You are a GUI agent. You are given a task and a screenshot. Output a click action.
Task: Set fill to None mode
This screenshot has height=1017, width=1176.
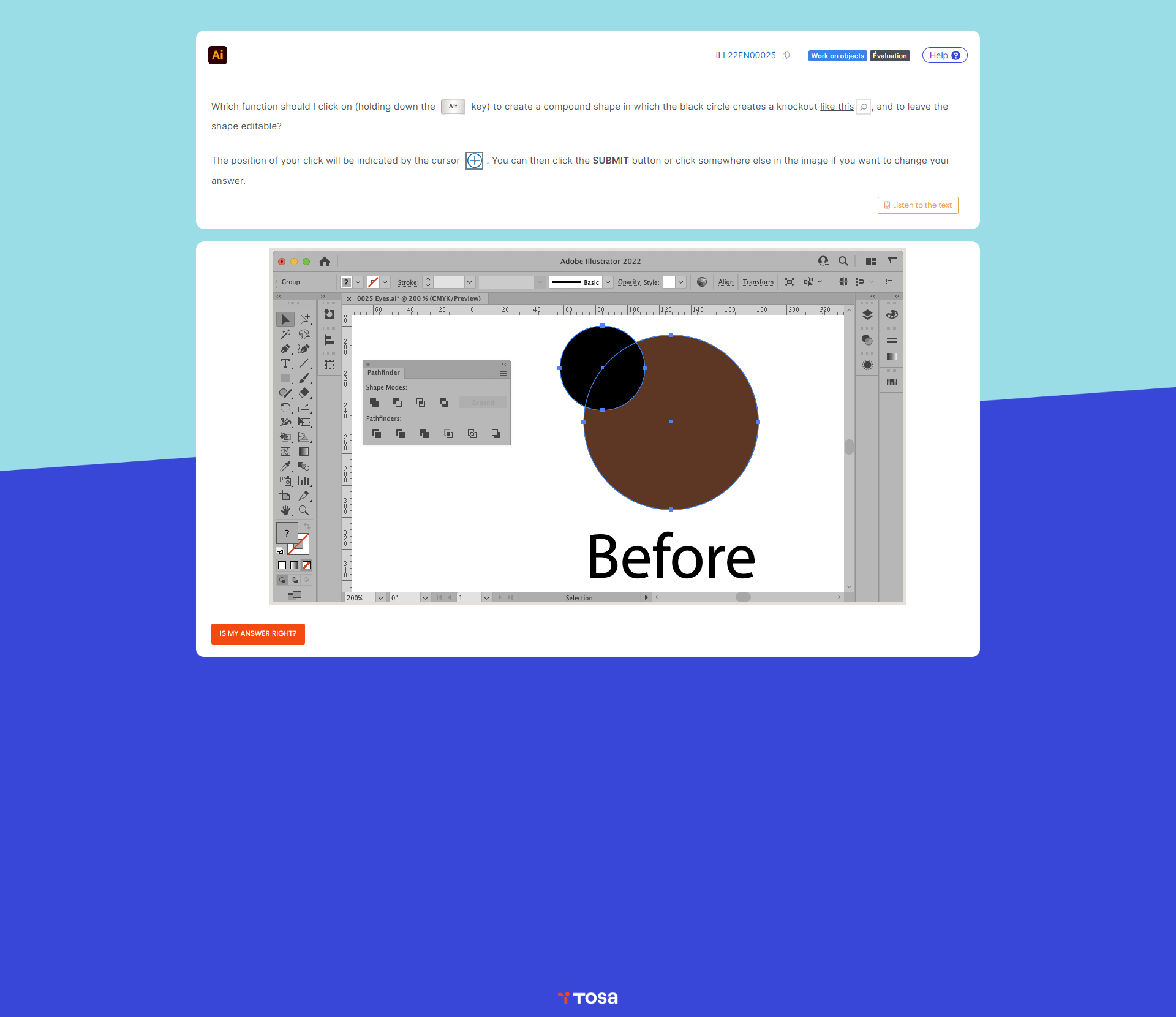coord(307,565)
